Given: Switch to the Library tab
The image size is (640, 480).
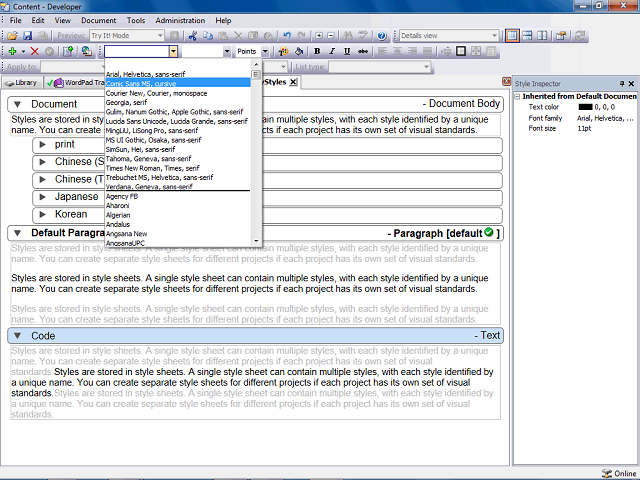Looking at the screenshot, I should pyautogui.click(x=22, y=83).
